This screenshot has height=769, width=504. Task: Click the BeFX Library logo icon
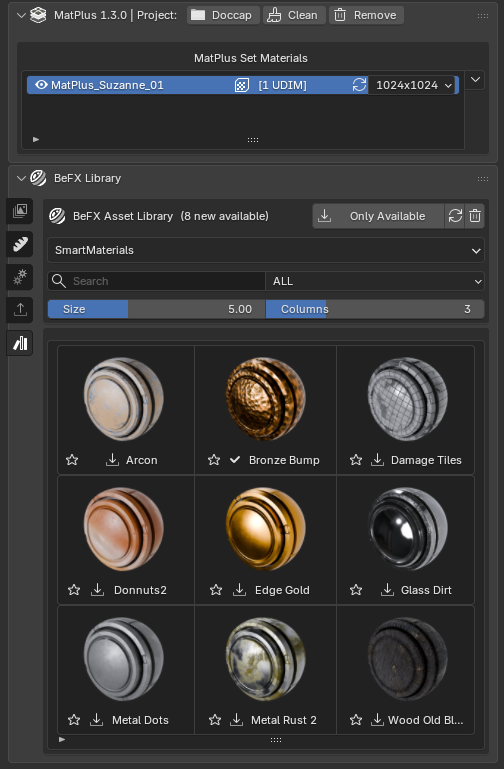click(38, 178)
